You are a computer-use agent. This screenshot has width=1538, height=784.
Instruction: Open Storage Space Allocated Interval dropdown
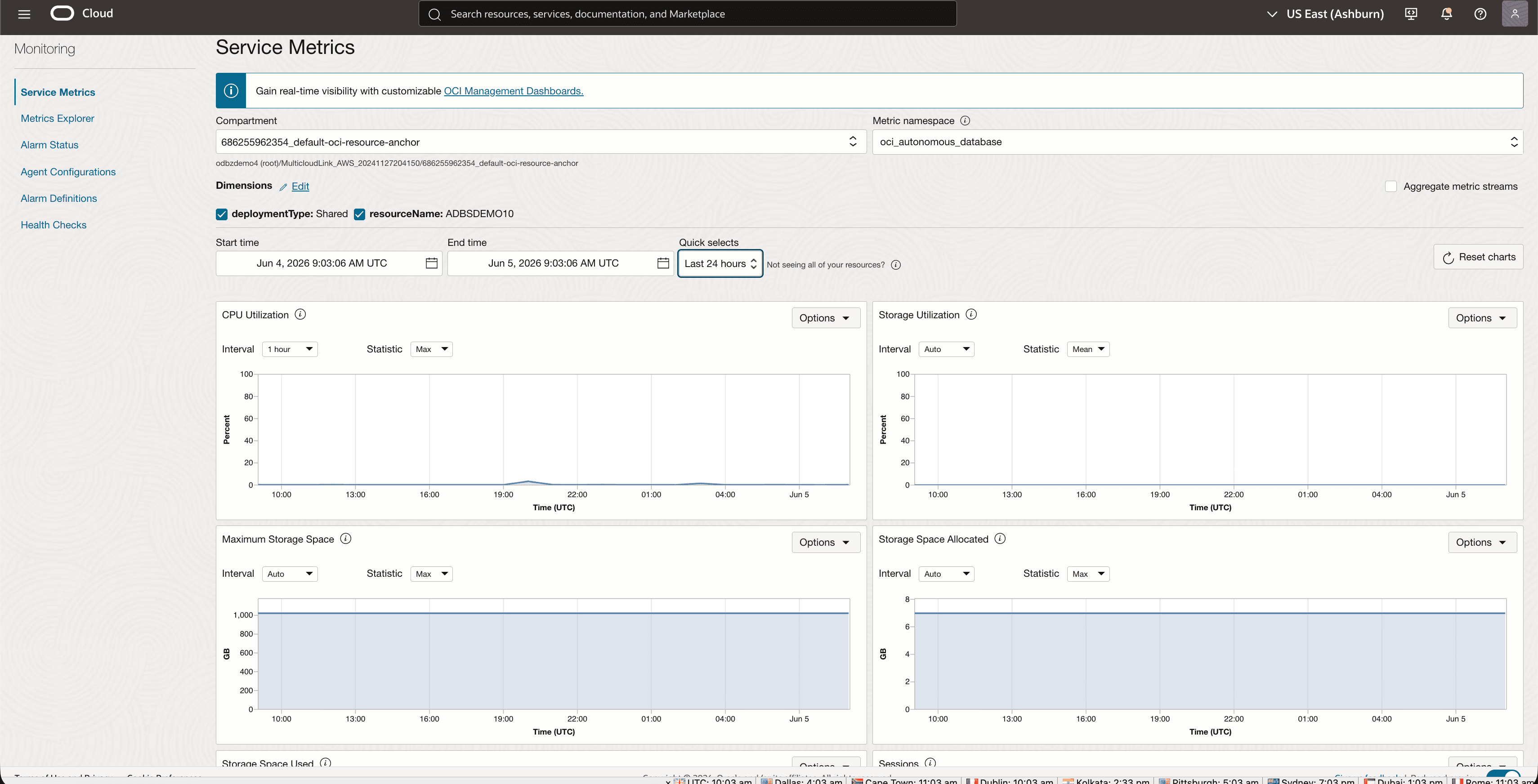[946, 574]
